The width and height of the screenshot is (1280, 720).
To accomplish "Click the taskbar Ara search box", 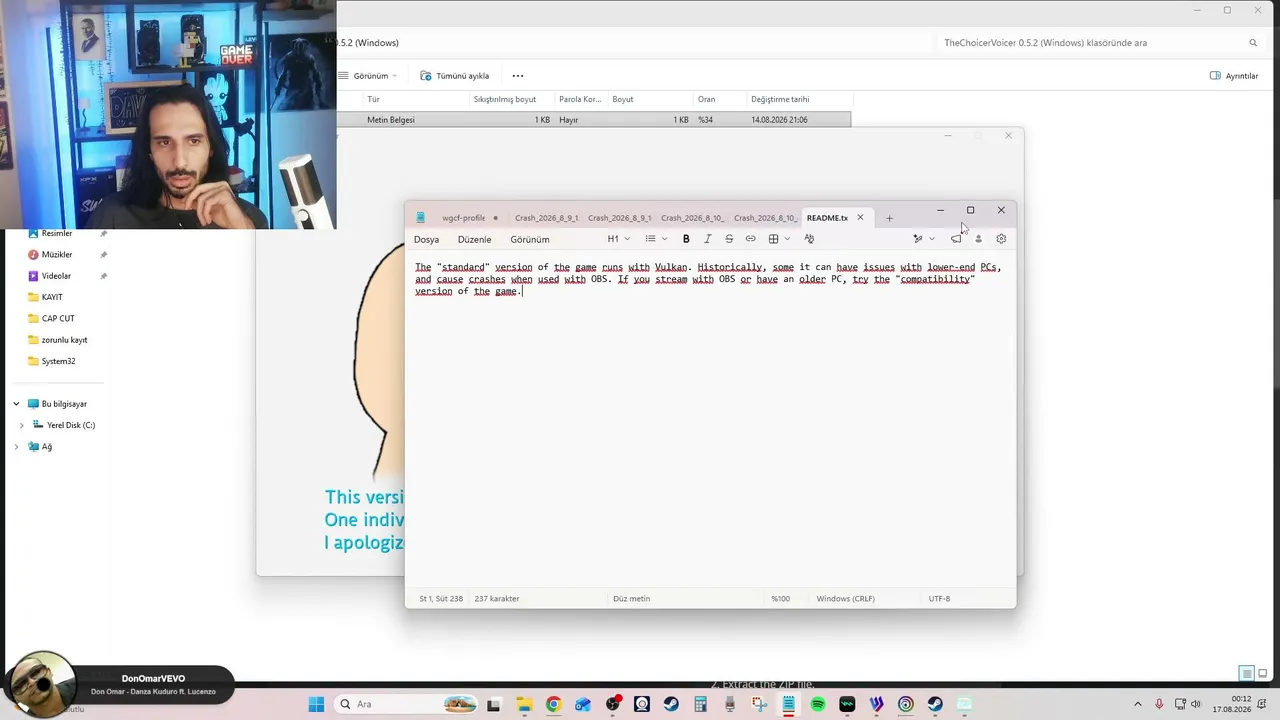I will 405,704.
